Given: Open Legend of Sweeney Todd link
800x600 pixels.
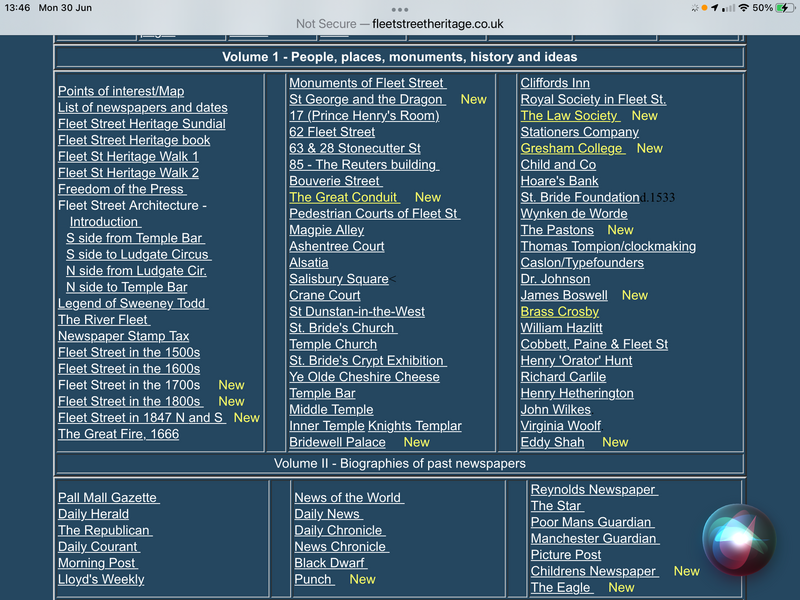Looking at the screenshot, I should 133,304.
